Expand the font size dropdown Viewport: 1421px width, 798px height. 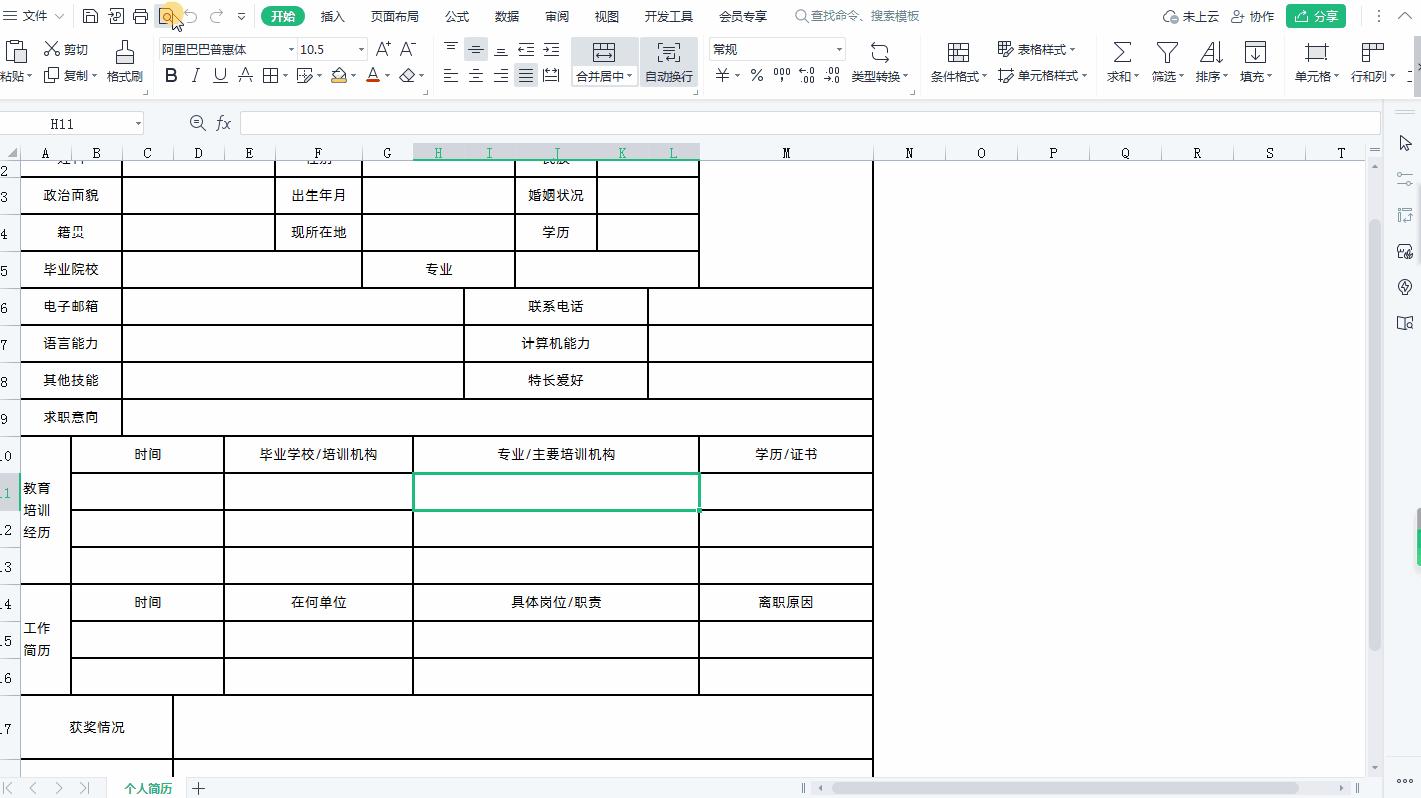pyautogui.click(x=360, y=48)
